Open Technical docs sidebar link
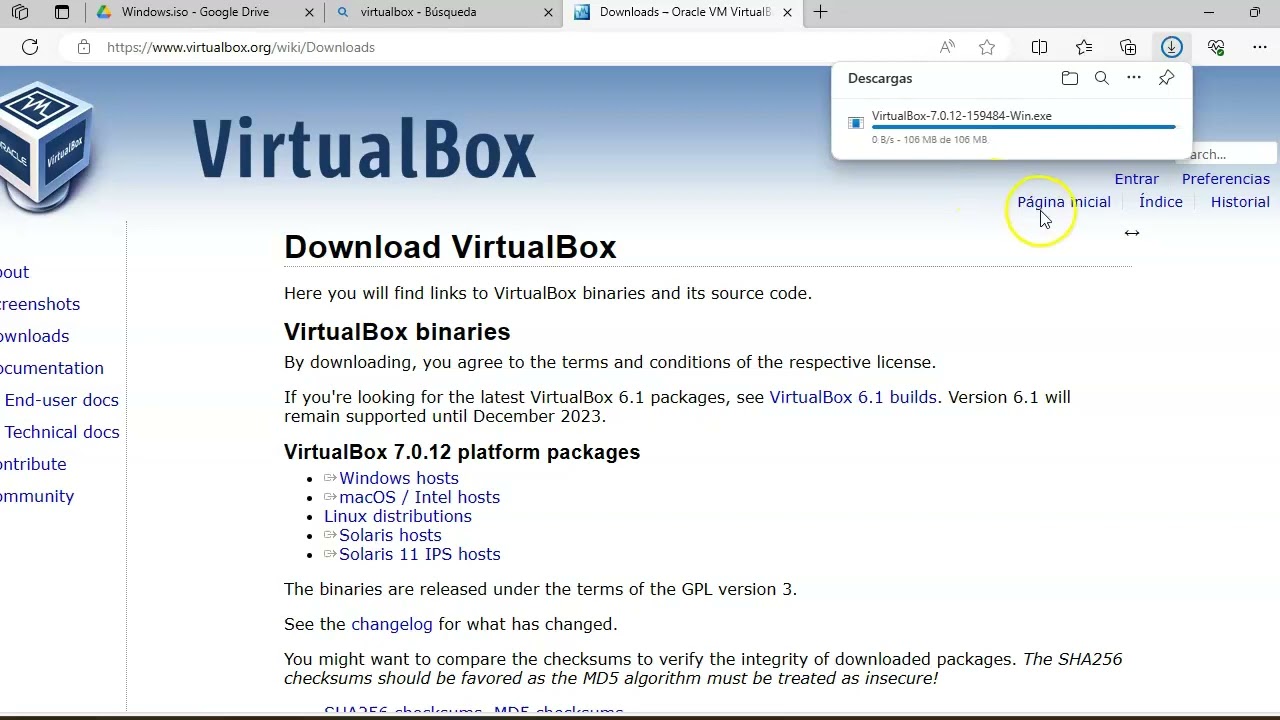Viewport: 1280px width, 720px height. coord(62,432)
